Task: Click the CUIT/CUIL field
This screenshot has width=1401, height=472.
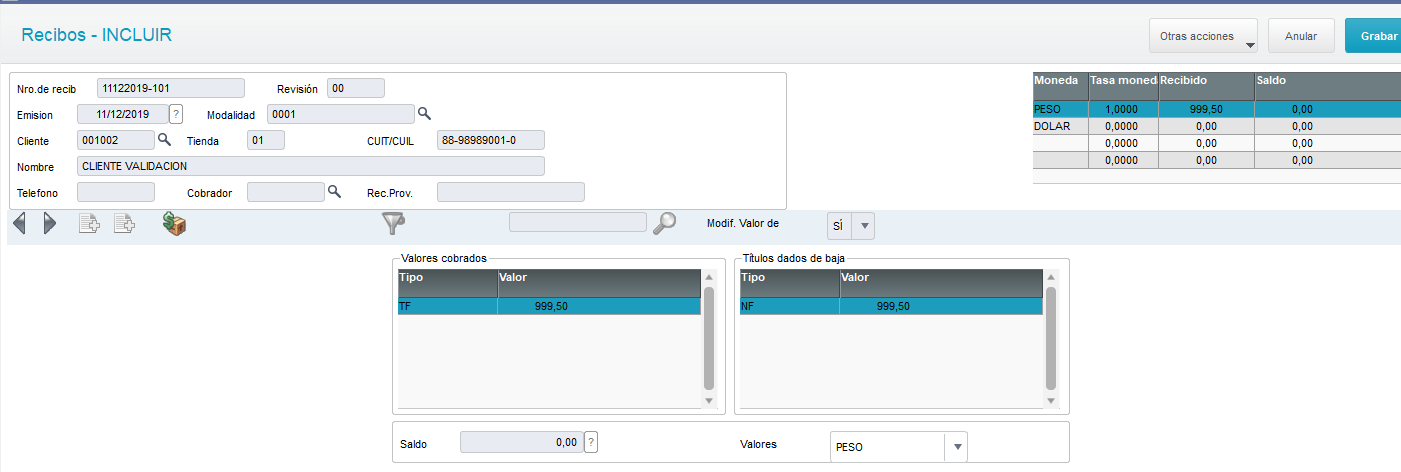Action: click(x=491, y=140)
